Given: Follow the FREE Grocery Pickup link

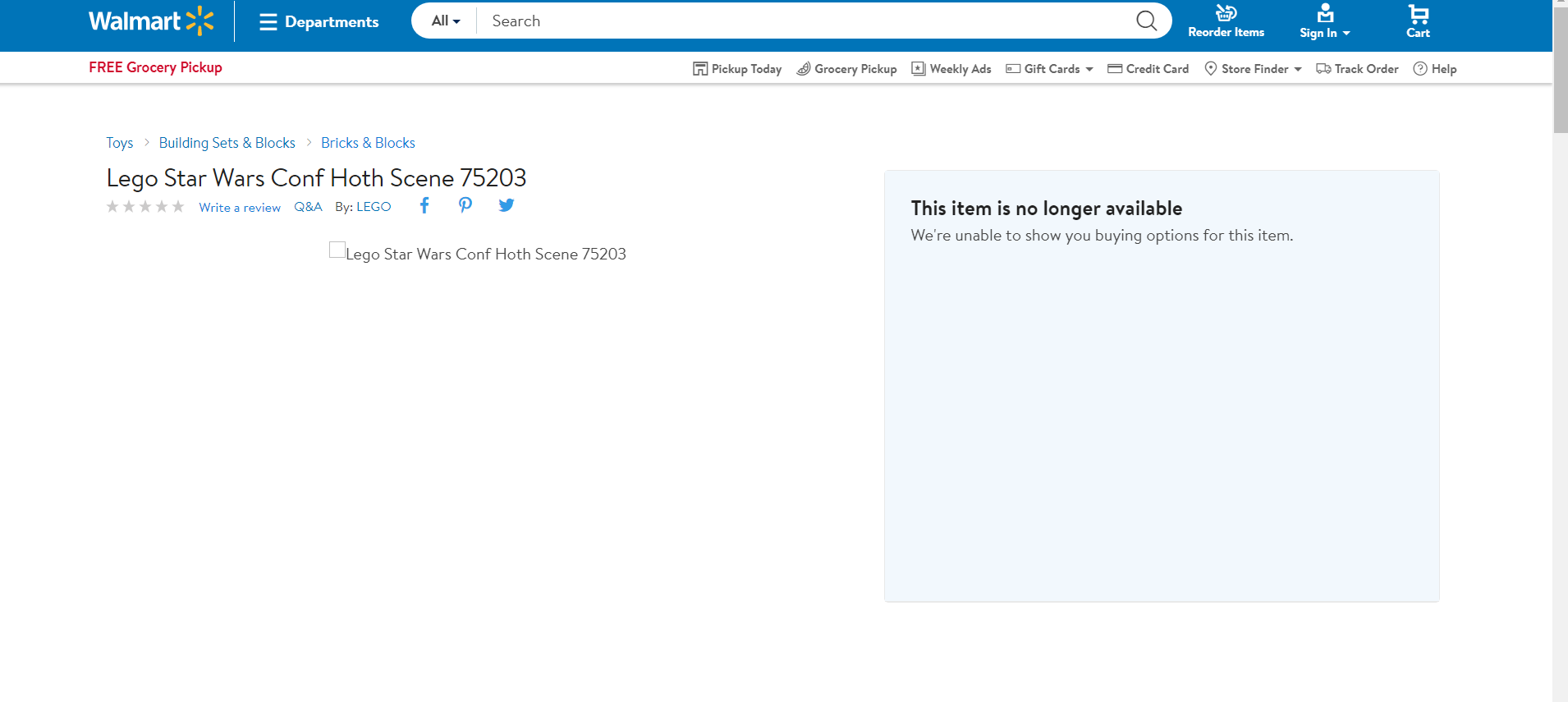Looking at the screenshot, I should 155,67.
